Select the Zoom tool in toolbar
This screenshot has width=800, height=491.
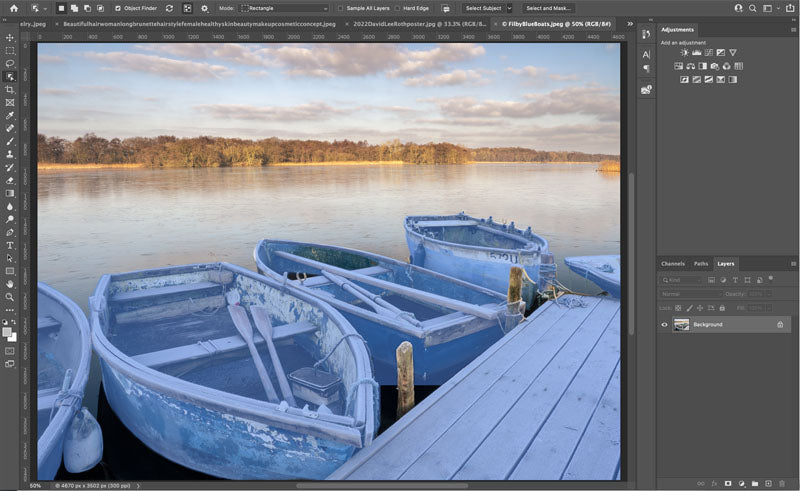(10, 297)
